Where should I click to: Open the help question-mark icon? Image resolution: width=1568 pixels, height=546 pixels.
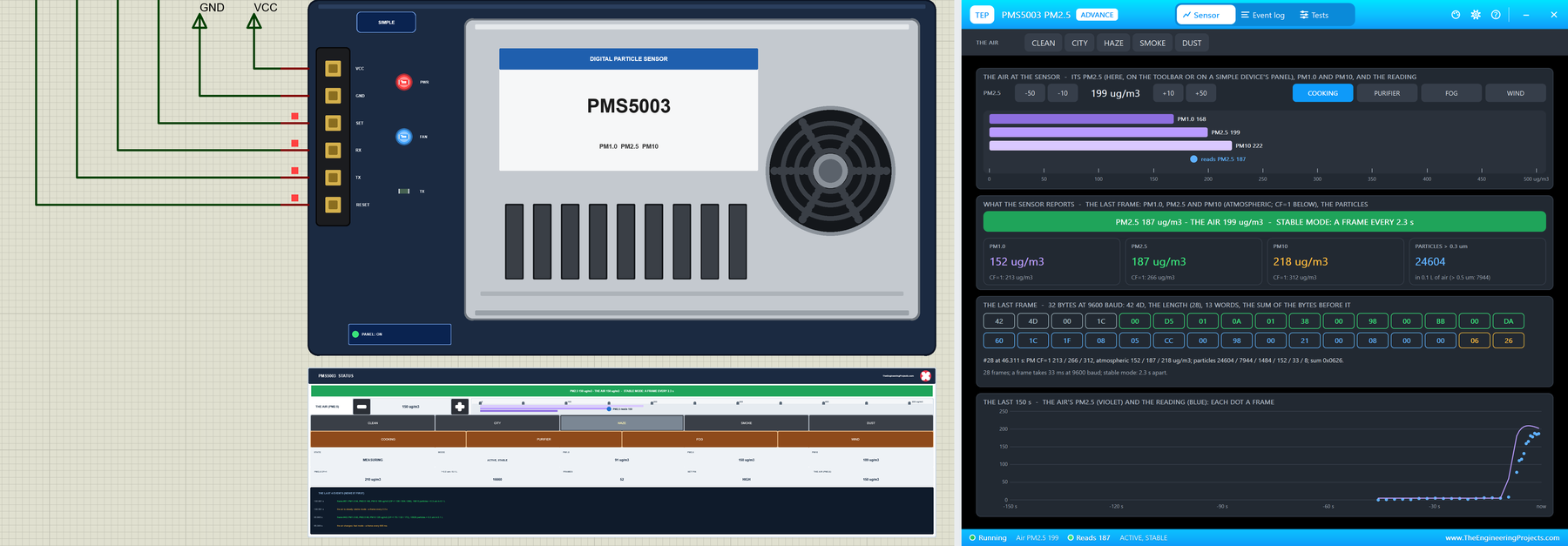[x=1496, y=15]
